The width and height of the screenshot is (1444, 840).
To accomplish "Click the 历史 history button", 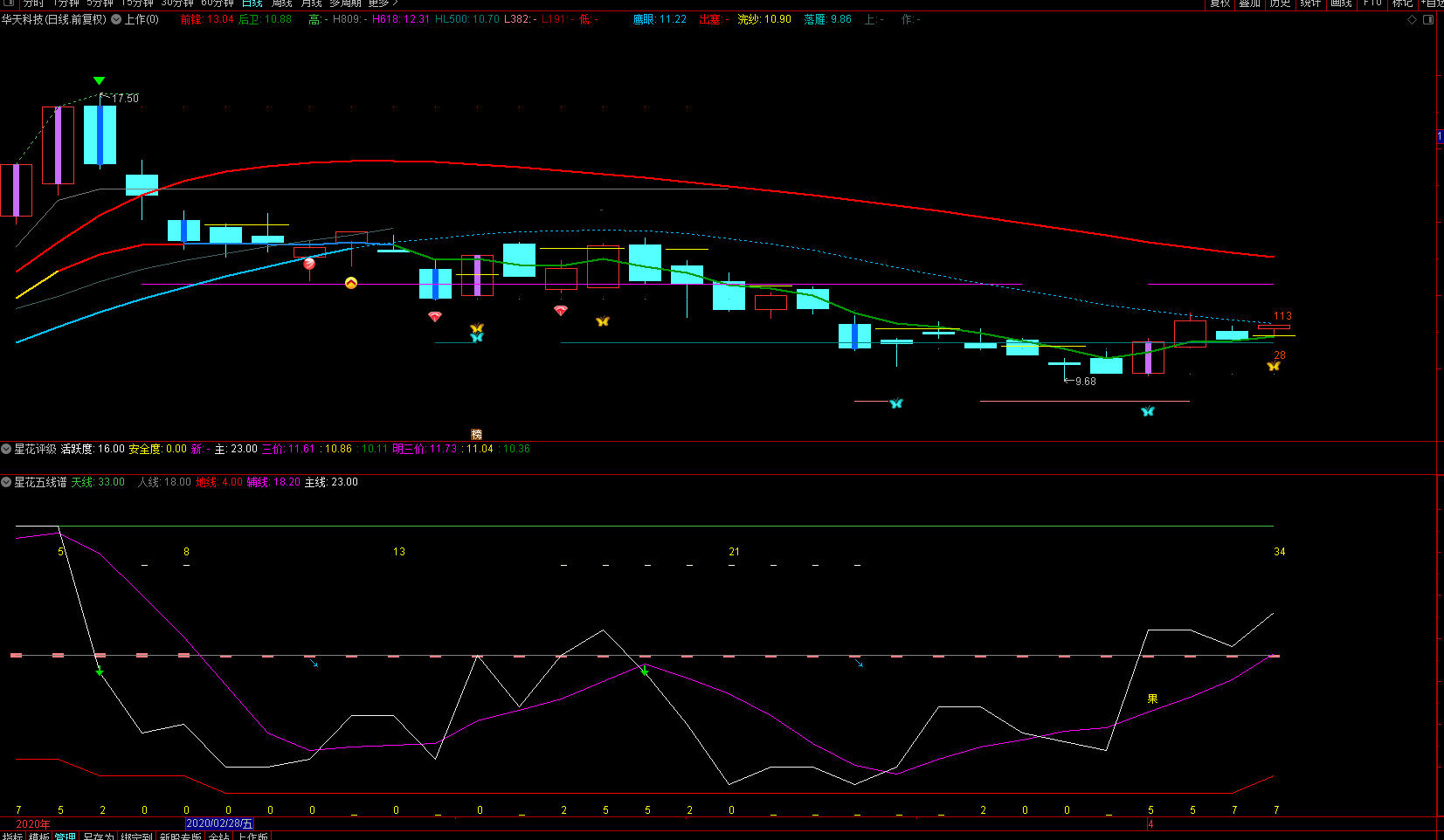I will point(1280,3).
